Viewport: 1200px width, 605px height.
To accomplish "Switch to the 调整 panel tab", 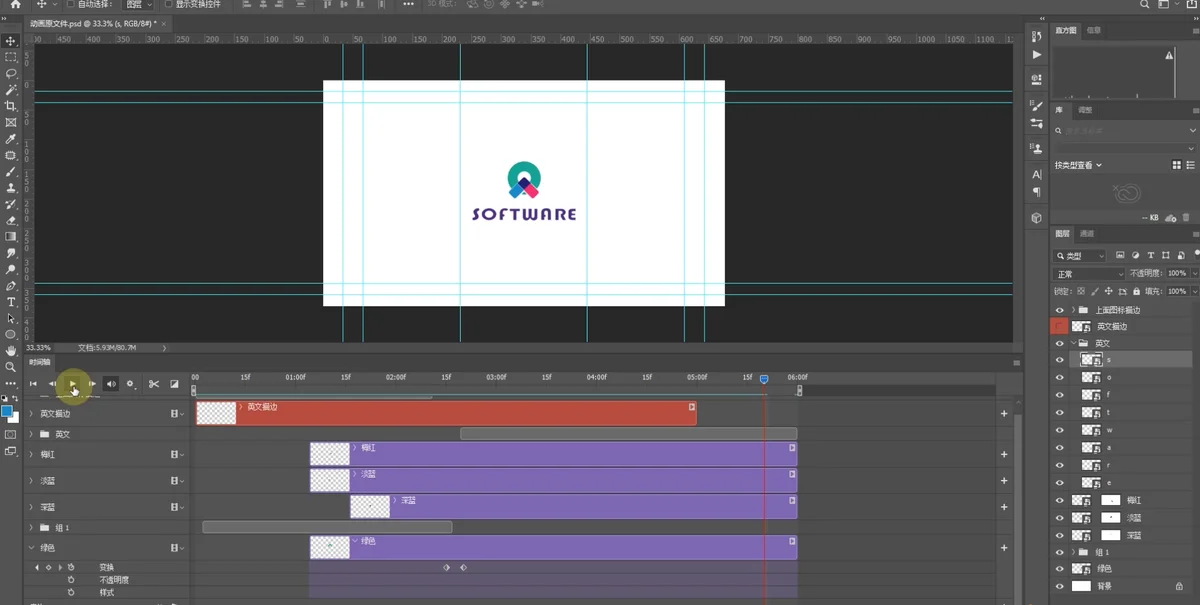I will point(1086,110).
